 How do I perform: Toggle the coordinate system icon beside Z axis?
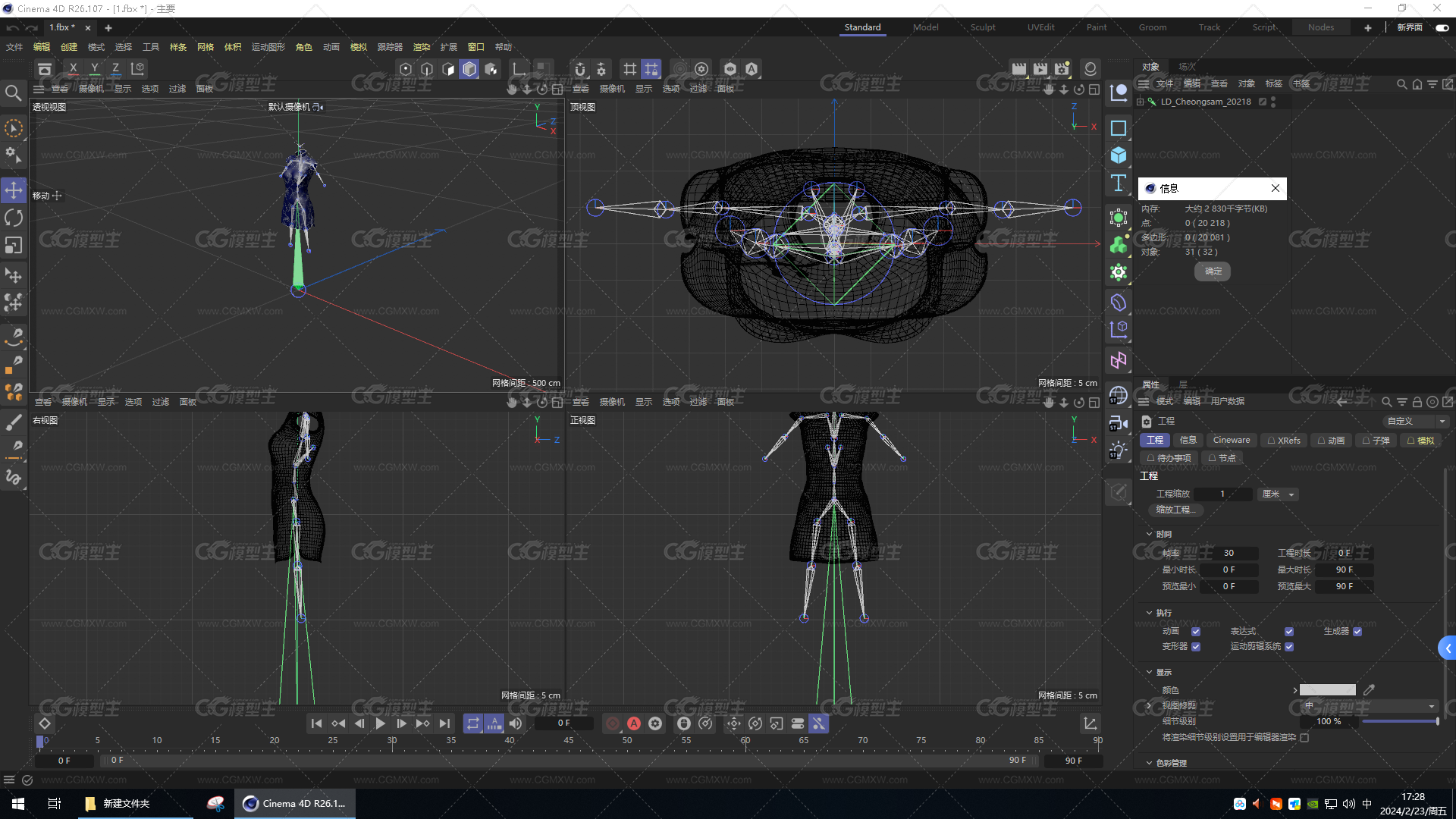tap(138, 69)
